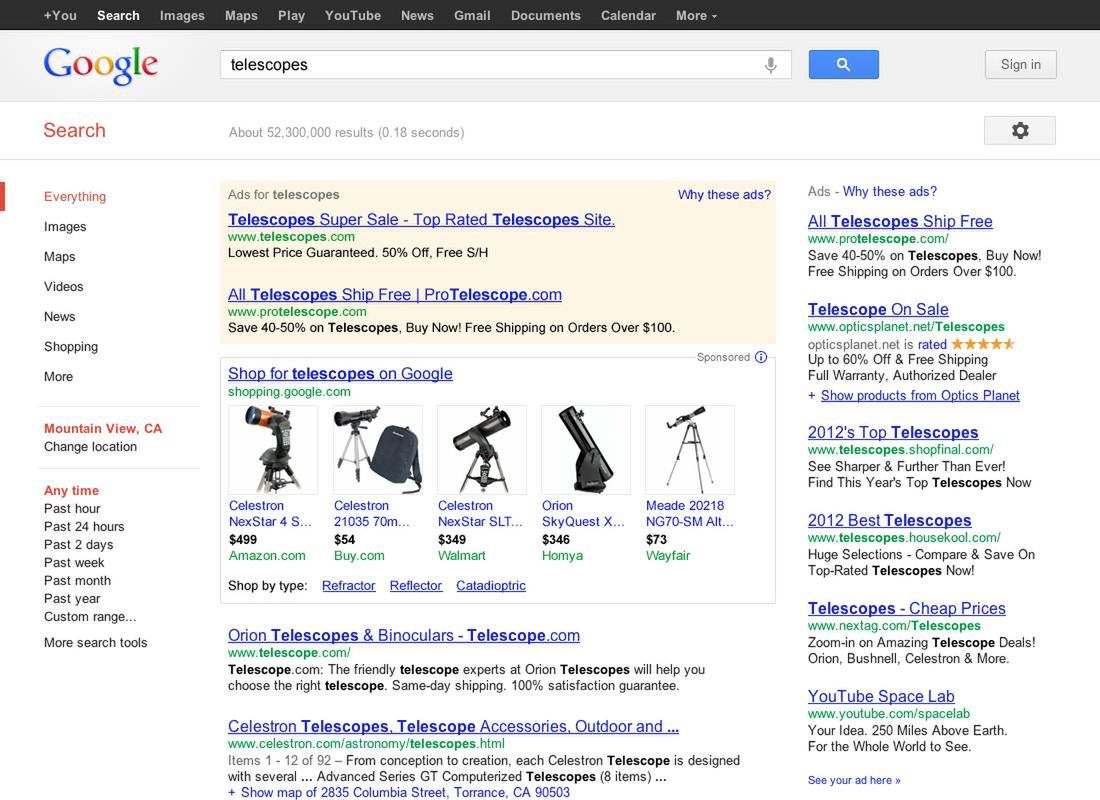
Task: Open All Telescopes Ship Free ProTelescope.com ad
Action: pyautogui.click(x=394, y=295)
